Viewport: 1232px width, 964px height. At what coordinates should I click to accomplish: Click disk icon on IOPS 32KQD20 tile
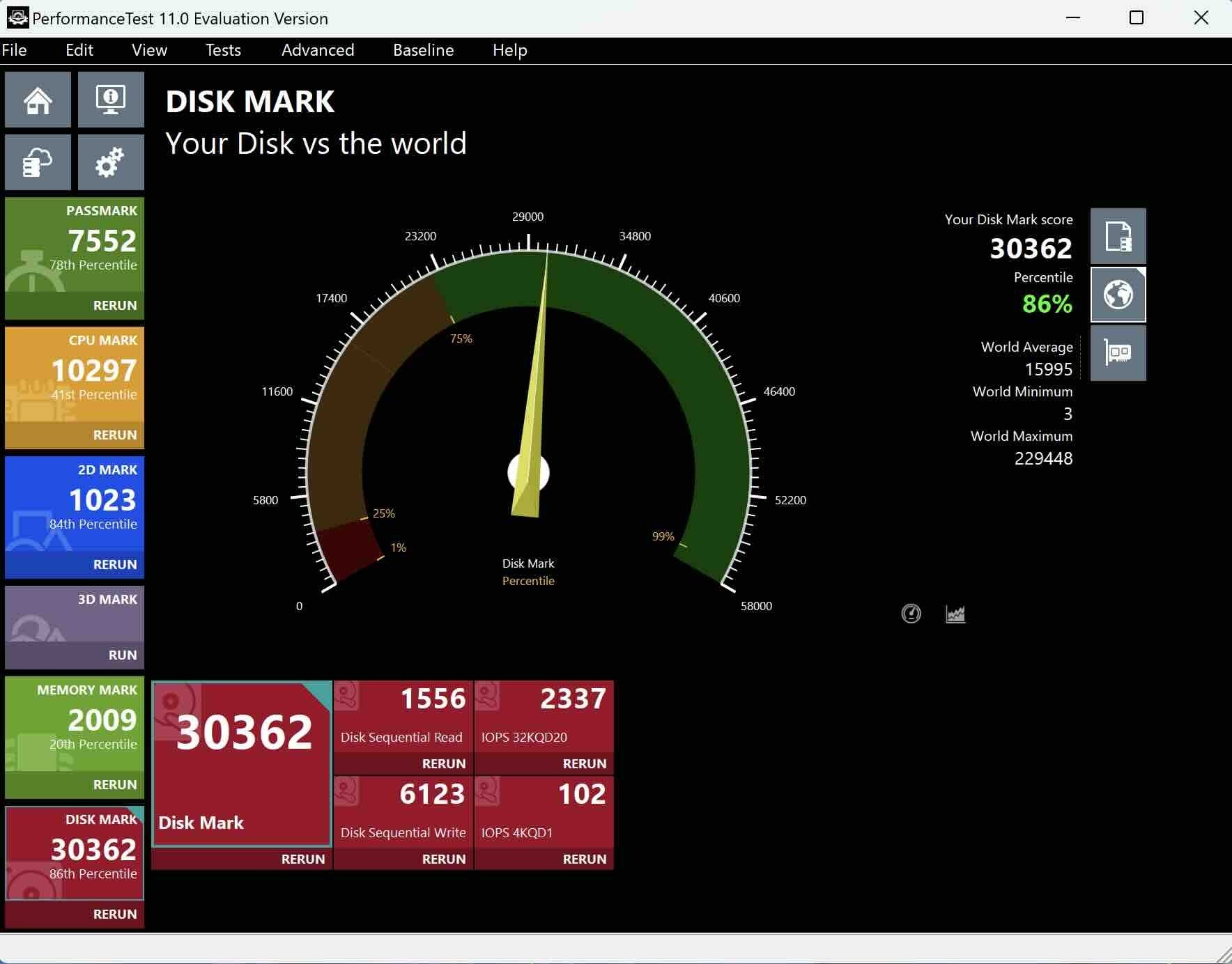(x=488, y=697)
